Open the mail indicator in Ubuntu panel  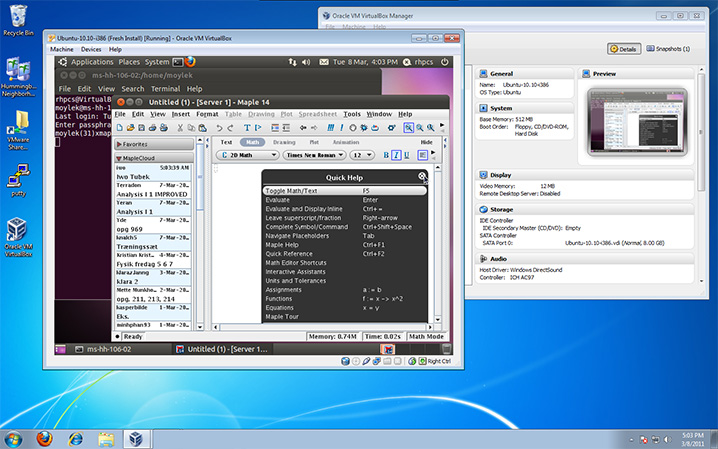[324, 62]
